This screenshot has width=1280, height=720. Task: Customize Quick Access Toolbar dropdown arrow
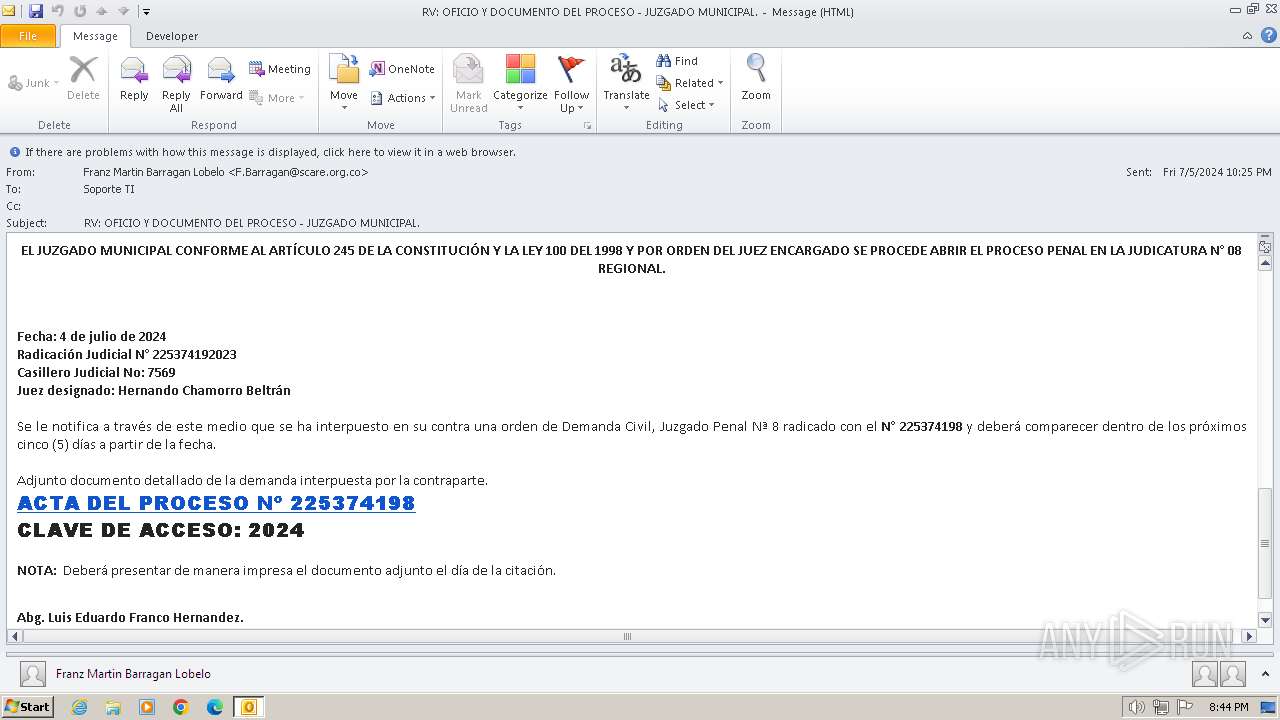(146, 12)
